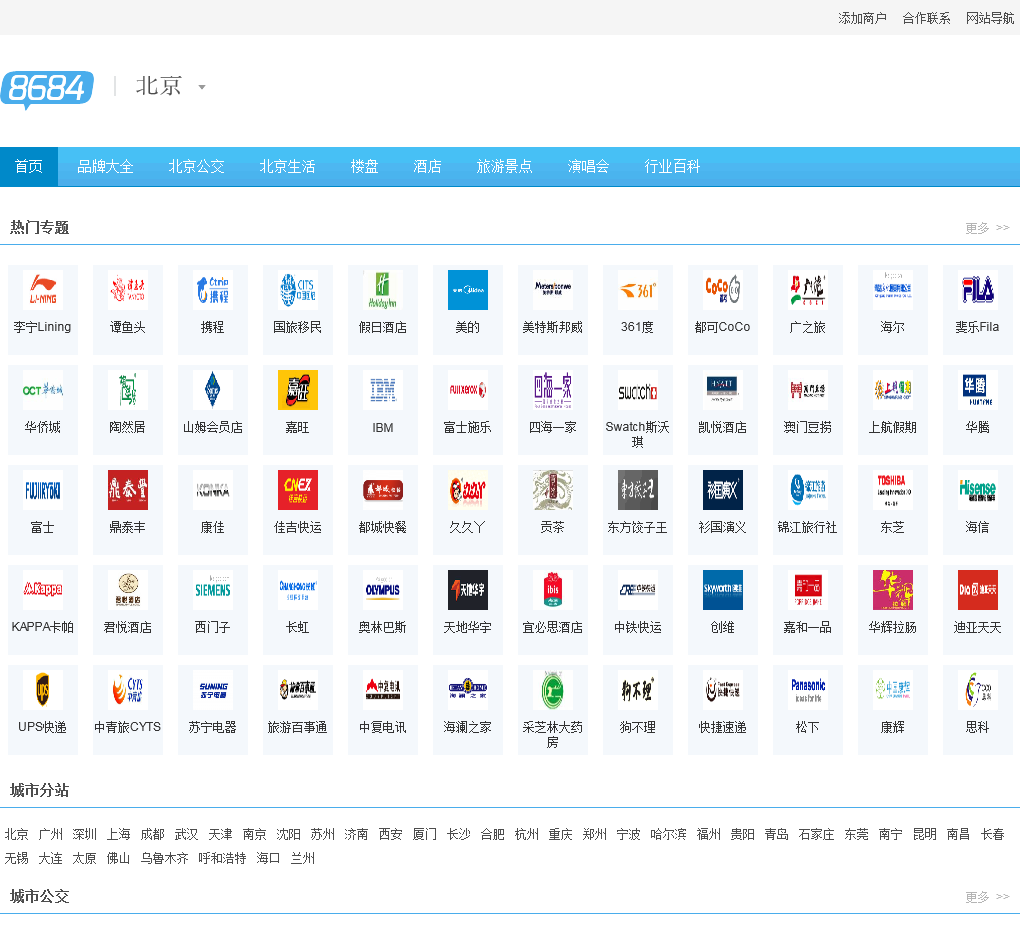Open the 东芝 Toshiba logo
Image resolution: width=1020 pixels, height=927 pixels.
click(892, 490)
